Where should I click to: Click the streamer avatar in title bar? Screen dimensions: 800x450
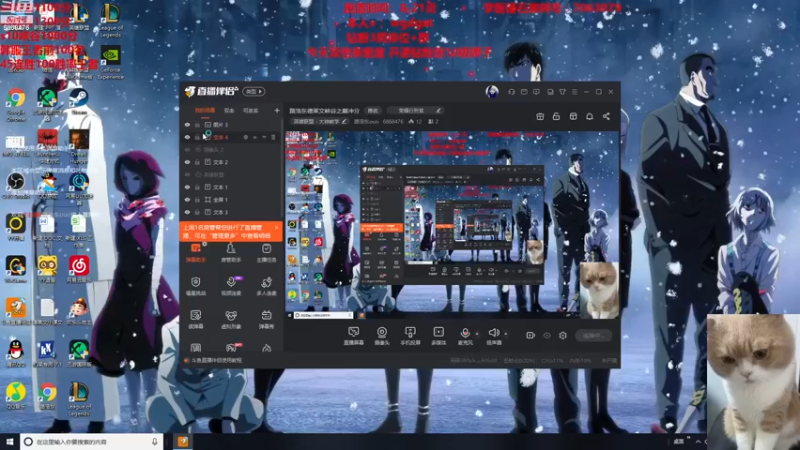[492, 92]
